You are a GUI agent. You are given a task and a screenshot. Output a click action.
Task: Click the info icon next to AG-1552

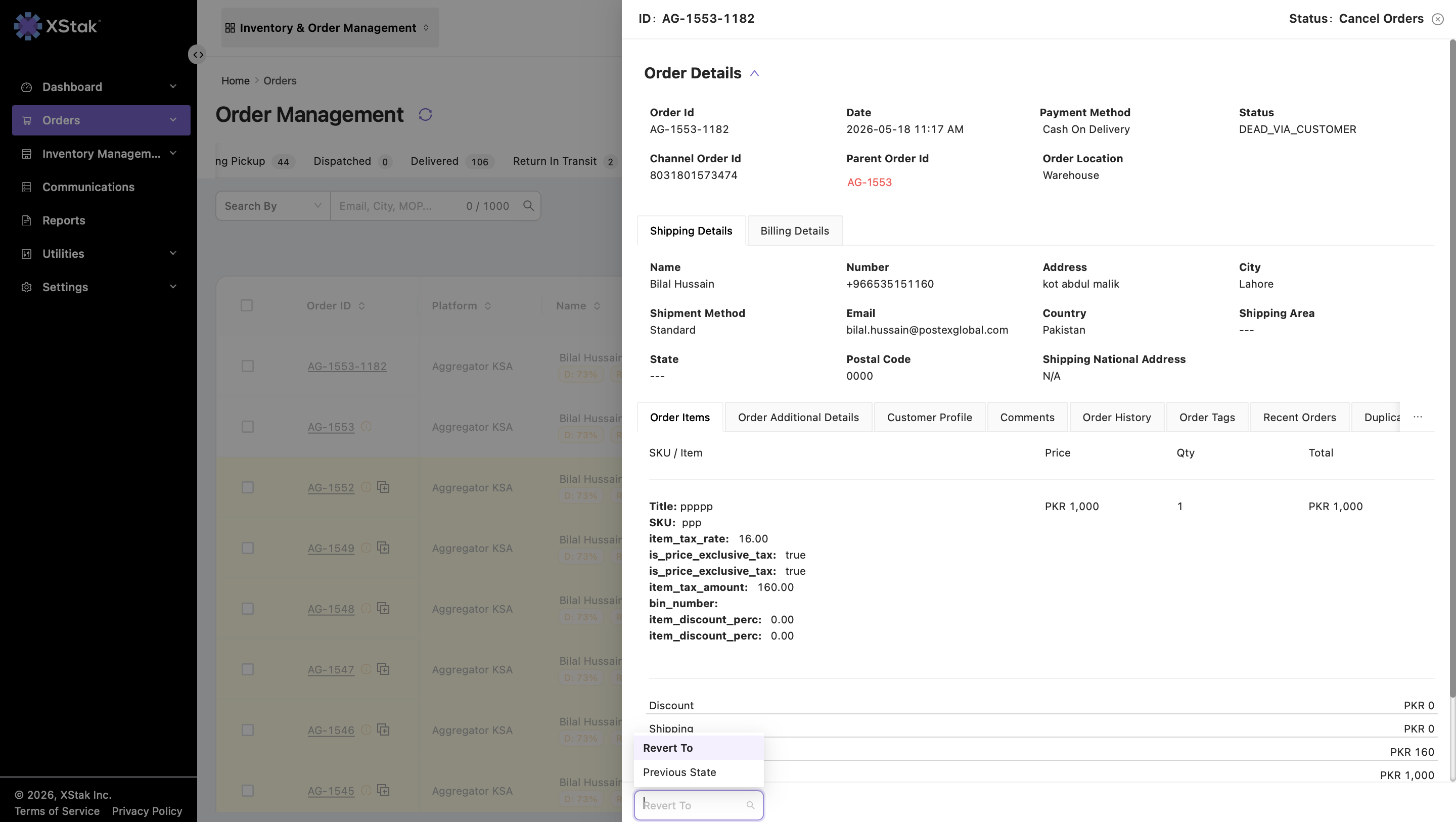coord(366,487)
